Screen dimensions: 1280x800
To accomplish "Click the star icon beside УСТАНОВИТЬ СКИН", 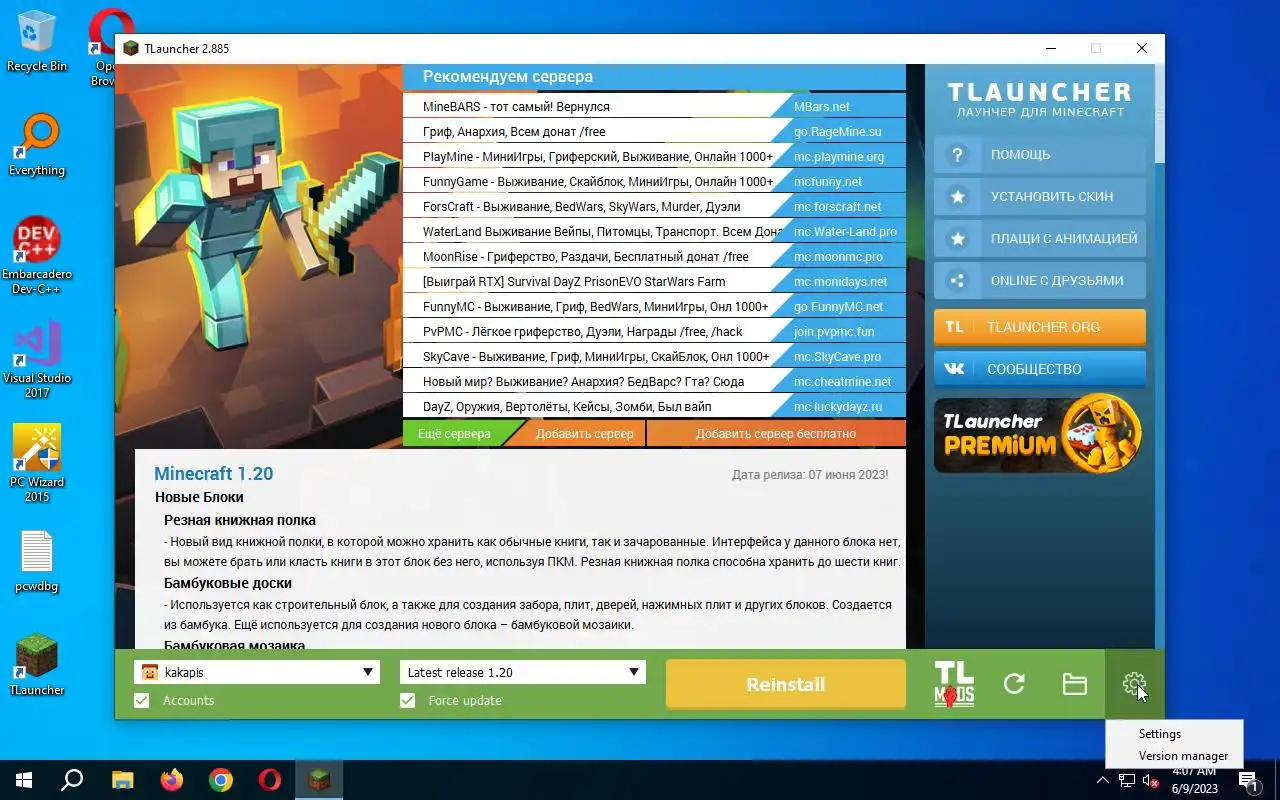I will tap(958, 197).
